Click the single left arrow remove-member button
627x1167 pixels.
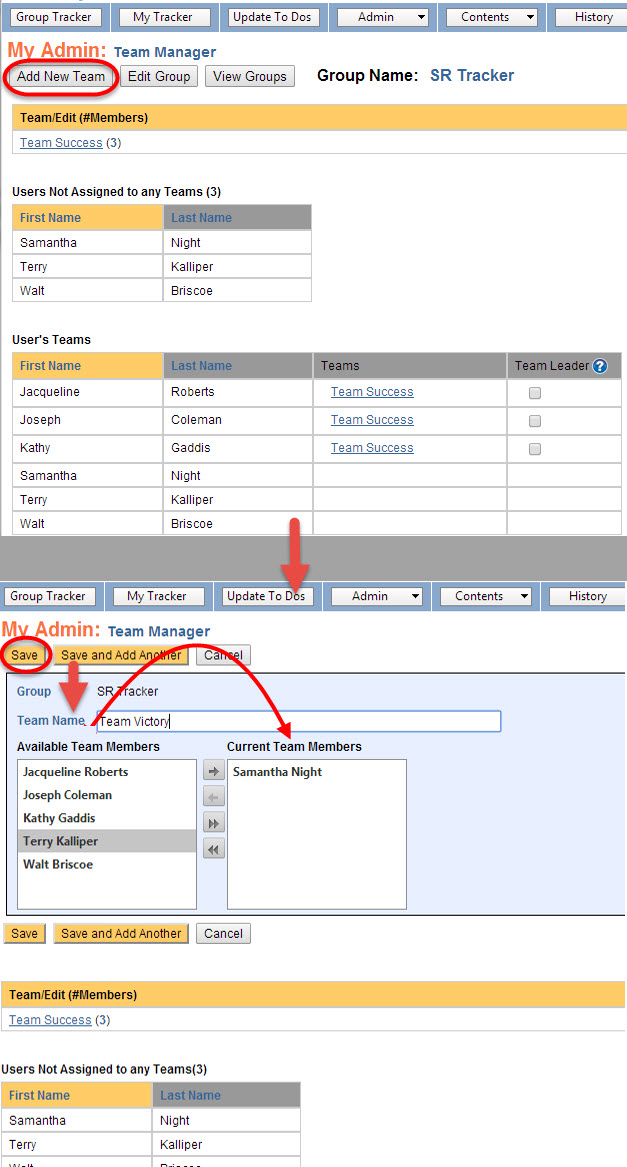tap(214, 797)
